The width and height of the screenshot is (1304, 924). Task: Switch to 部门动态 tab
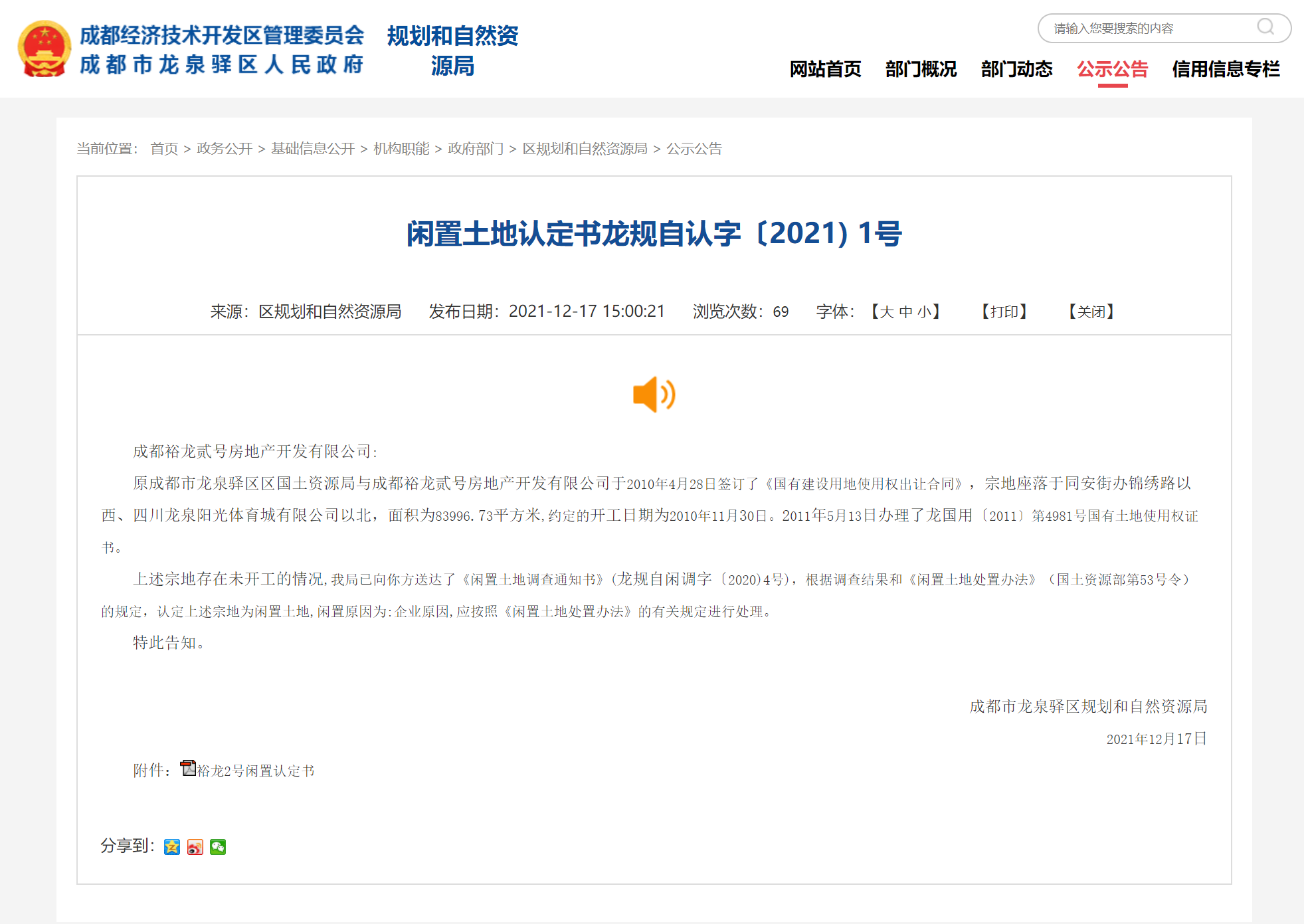(1016, 69)
